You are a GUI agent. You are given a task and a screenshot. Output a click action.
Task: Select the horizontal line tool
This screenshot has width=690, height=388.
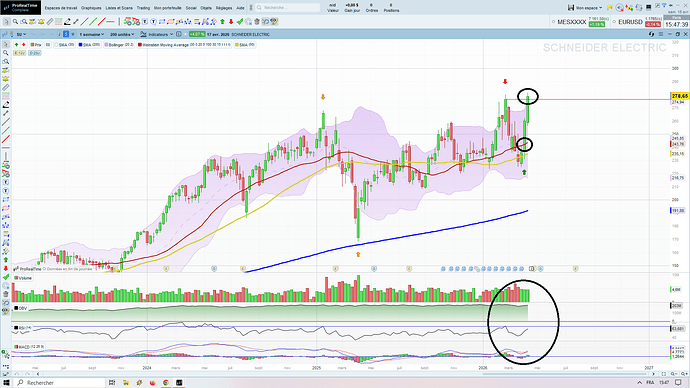click(110, 22)
